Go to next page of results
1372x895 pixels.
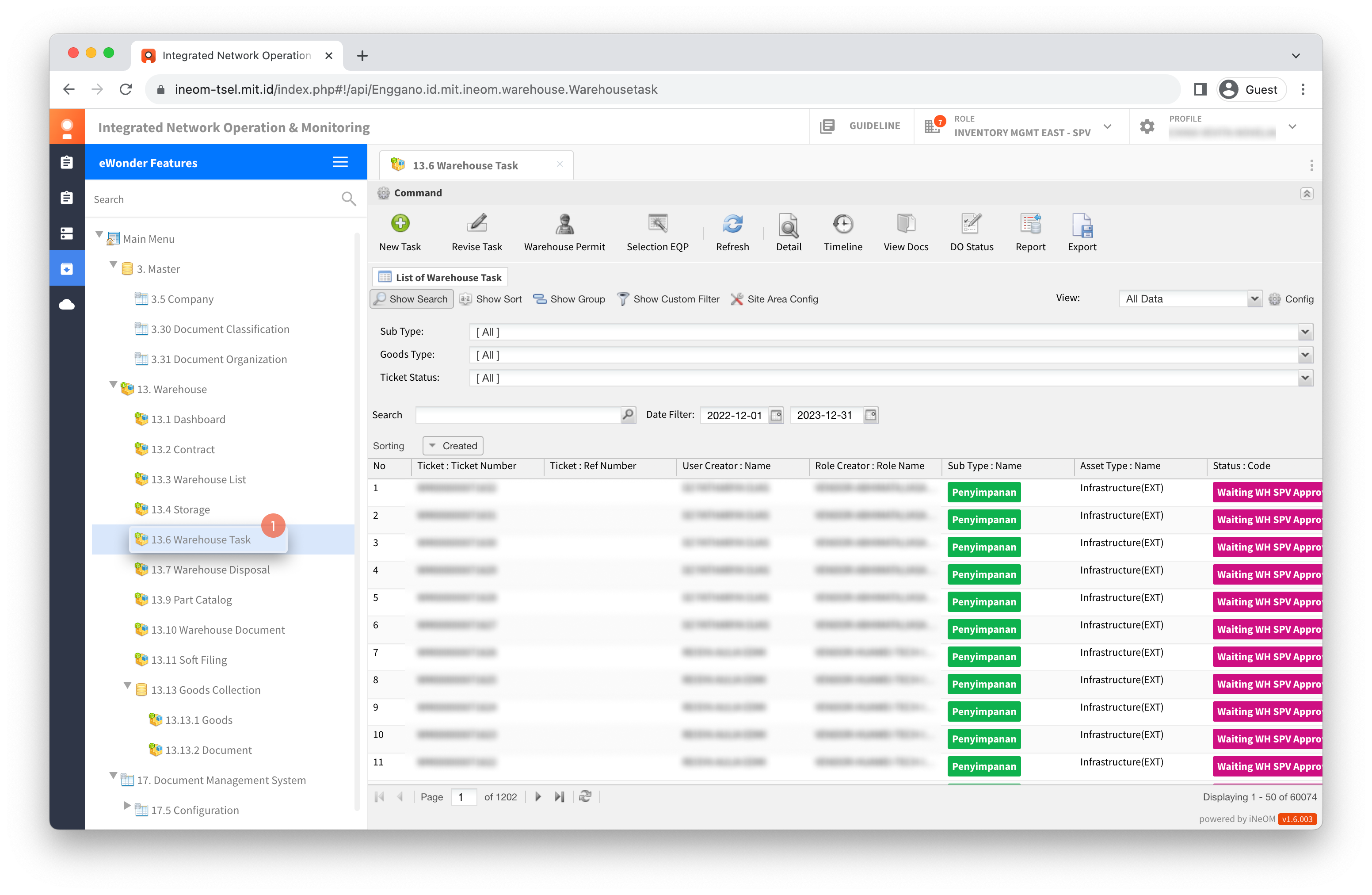click(538, 797)
